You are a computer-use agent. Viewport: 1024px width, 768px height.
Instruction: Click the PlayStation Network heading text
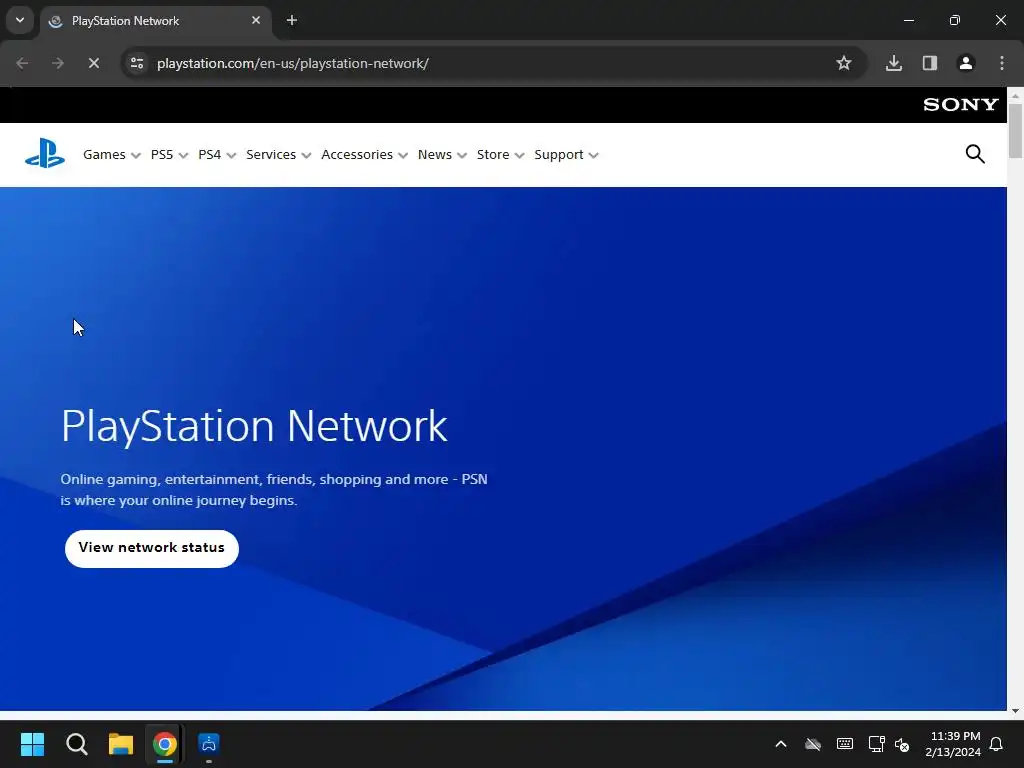tap(254, 426)
